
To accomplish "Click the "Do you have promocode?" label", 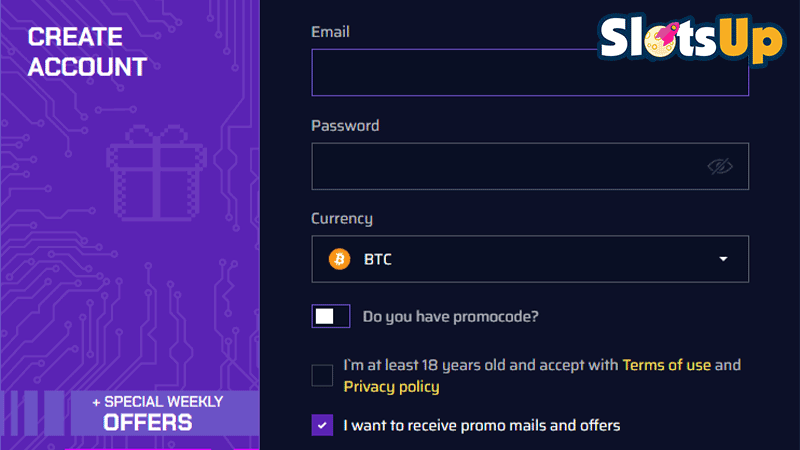I will 451,317.
